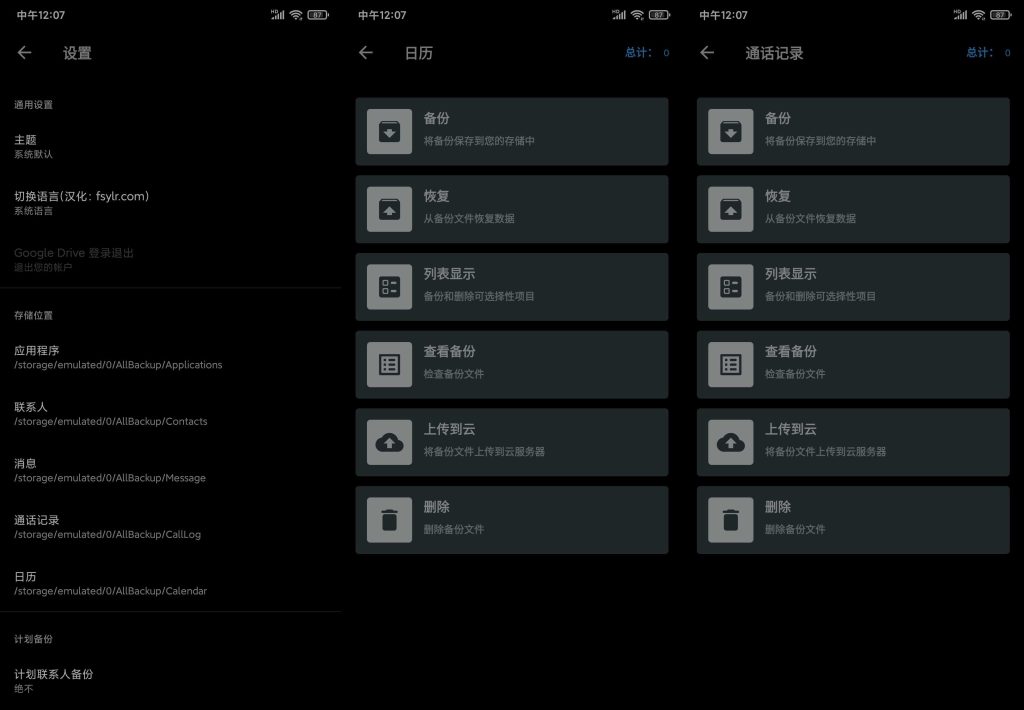
Task: Select the cloud upload icon on Calendar screen
Action: pyautogui.click(x=390, y=441)
